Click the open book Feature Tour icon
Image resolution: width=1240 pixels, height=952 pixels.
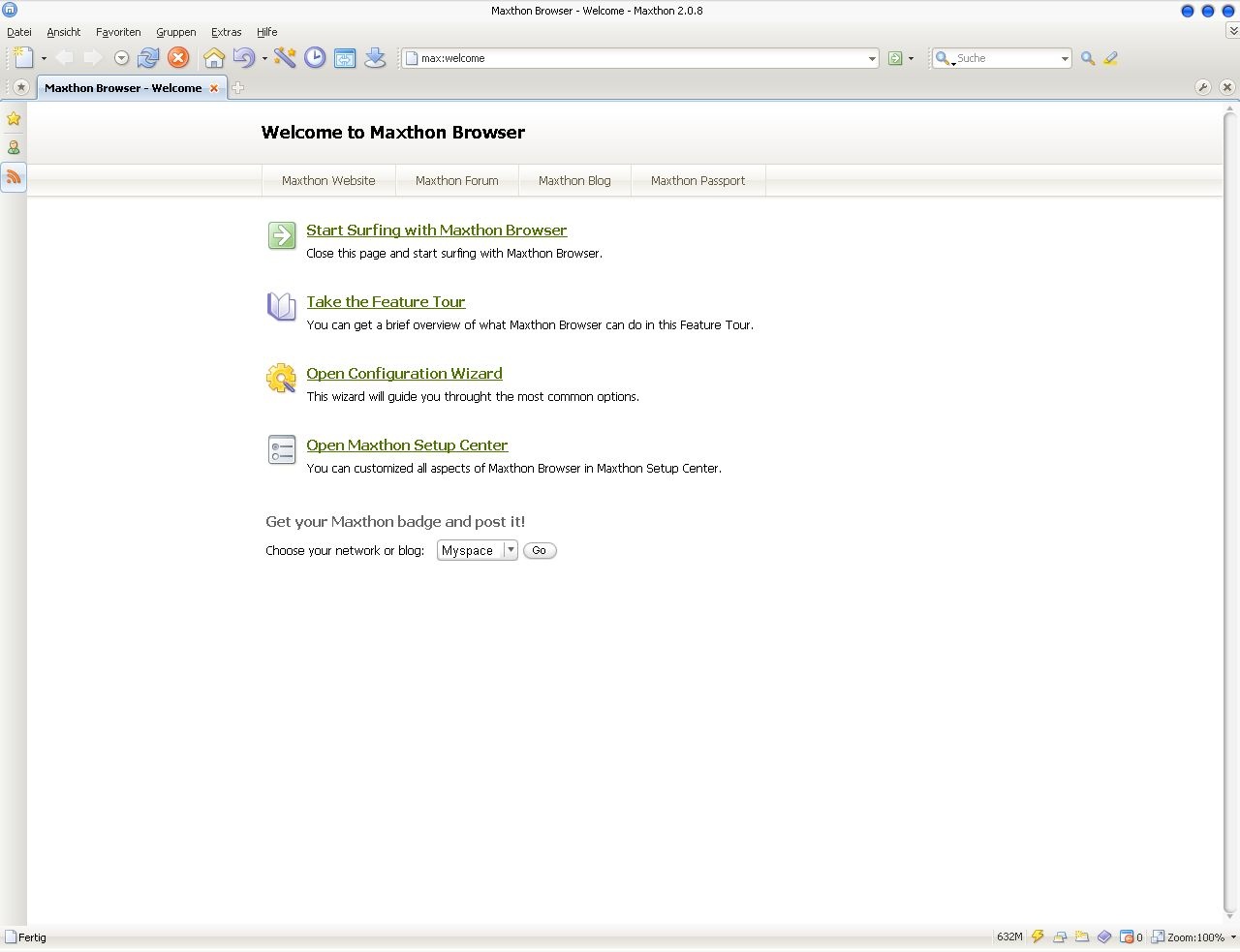pyautogui.click(x=282, y=307)
